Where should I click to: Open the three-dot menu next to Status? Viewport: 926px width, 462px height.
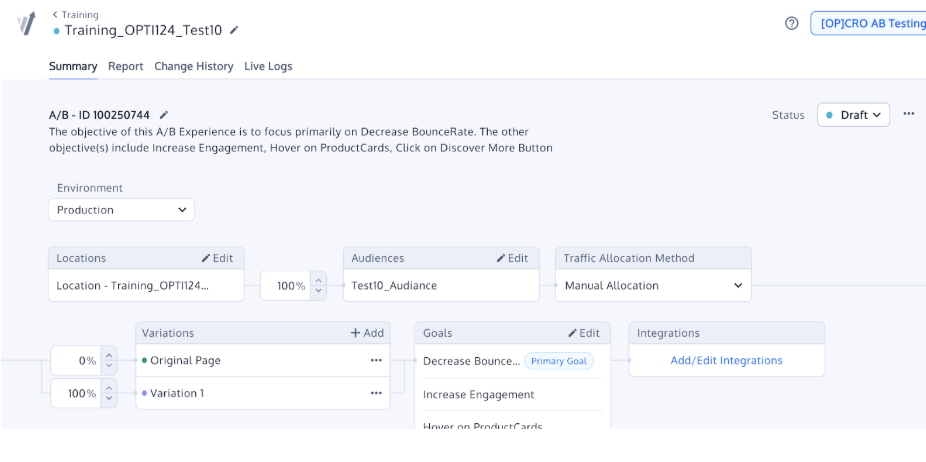pos(908,114)
